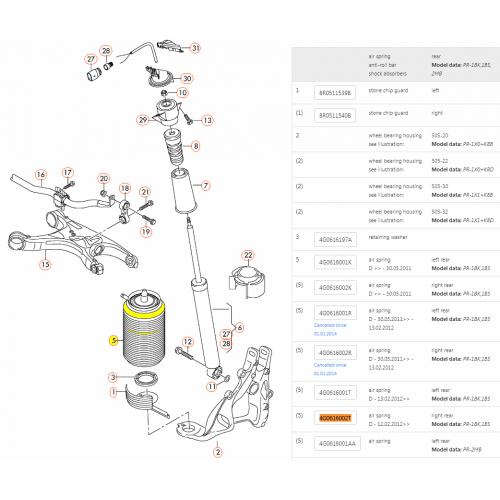This screenshot has width=500, height=500.
Task: Open part number 4G0616197A
Action: (x=335, y=240)
